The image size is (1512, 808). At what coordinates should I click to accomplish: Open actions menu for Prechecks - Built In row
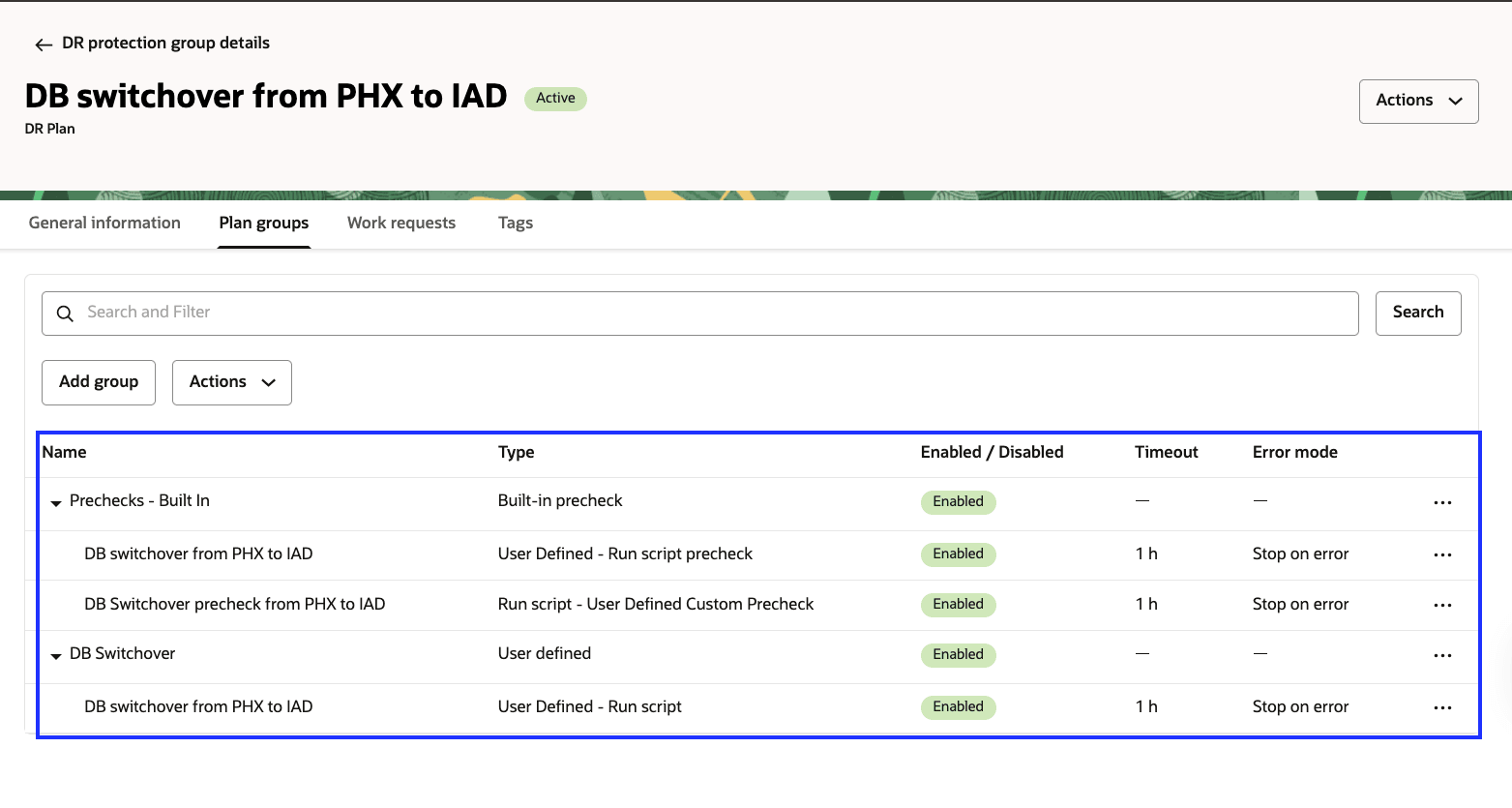point(1442,502)
